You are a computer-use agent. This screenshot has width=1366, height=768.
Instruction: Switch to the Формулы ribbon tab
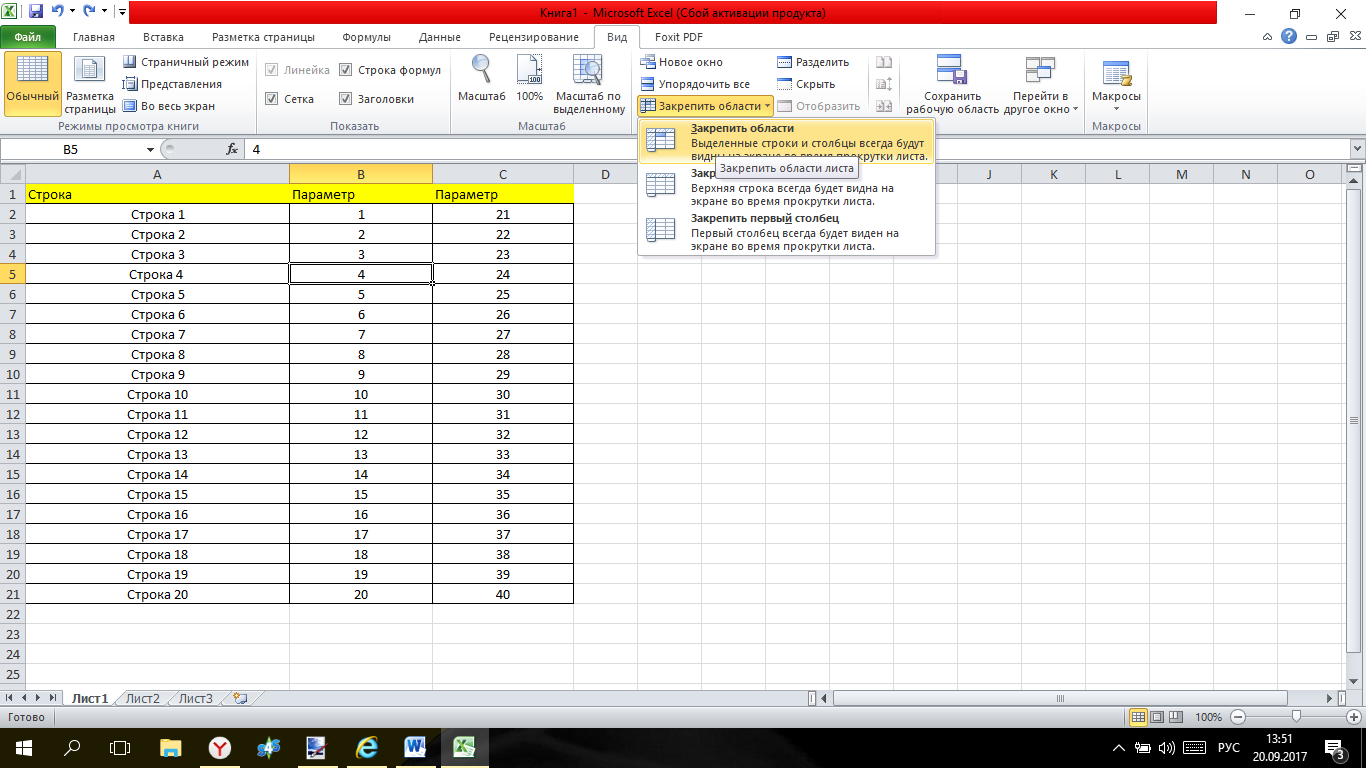(366, 37)
